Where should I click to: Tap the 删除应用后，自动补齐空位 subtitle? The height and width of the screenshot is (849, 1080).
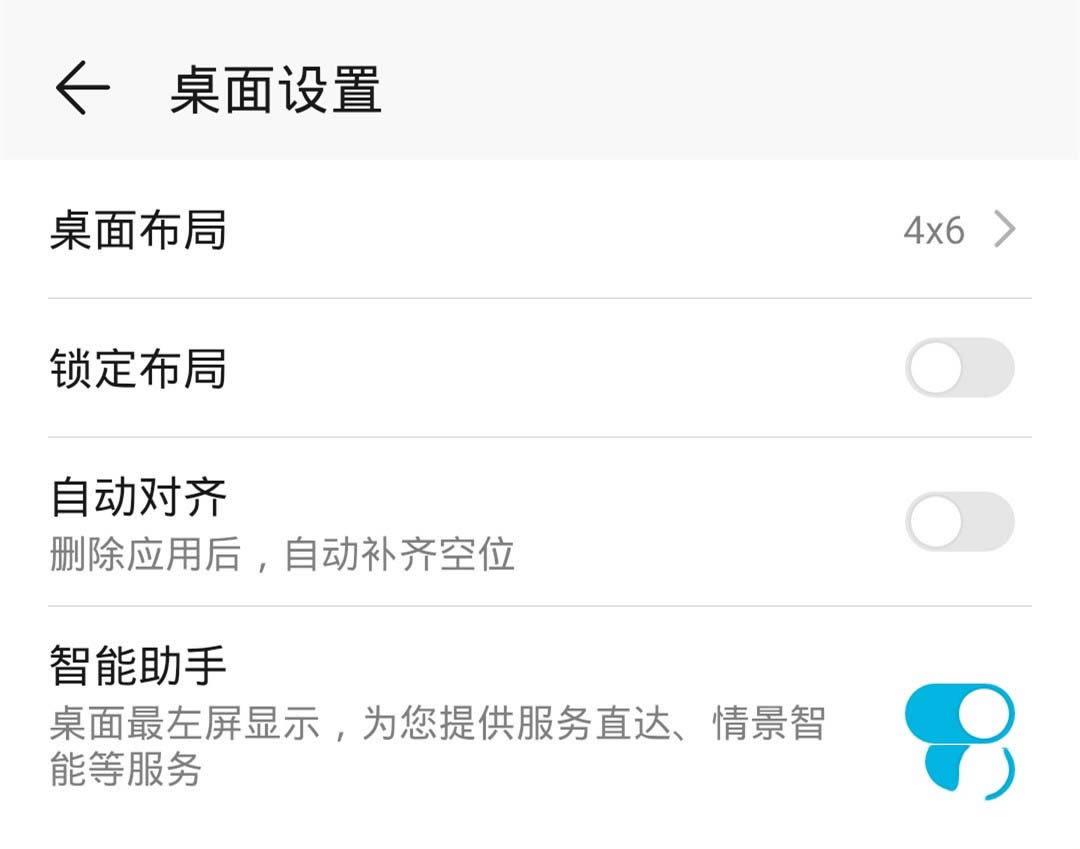(x=282, y=553)
